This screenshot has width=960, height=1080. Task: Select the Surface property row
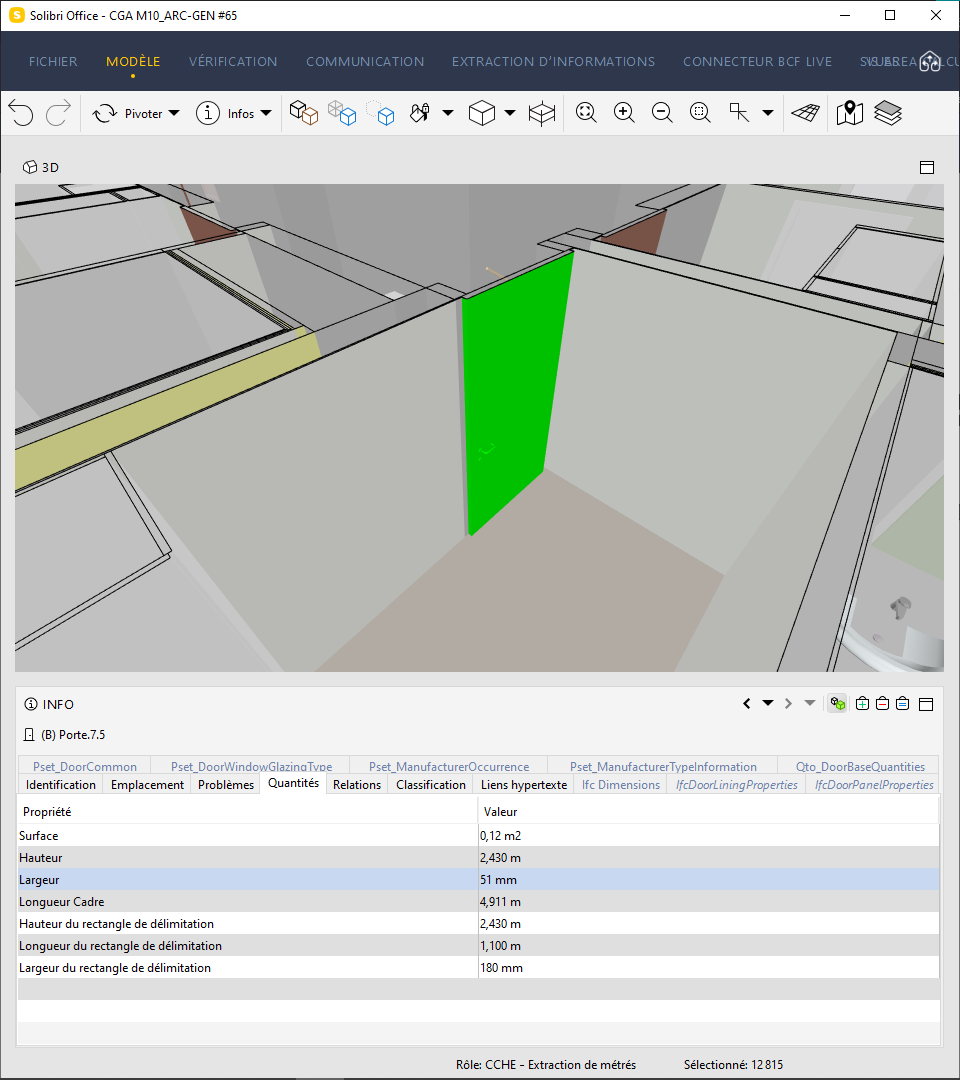click(479, 835)
